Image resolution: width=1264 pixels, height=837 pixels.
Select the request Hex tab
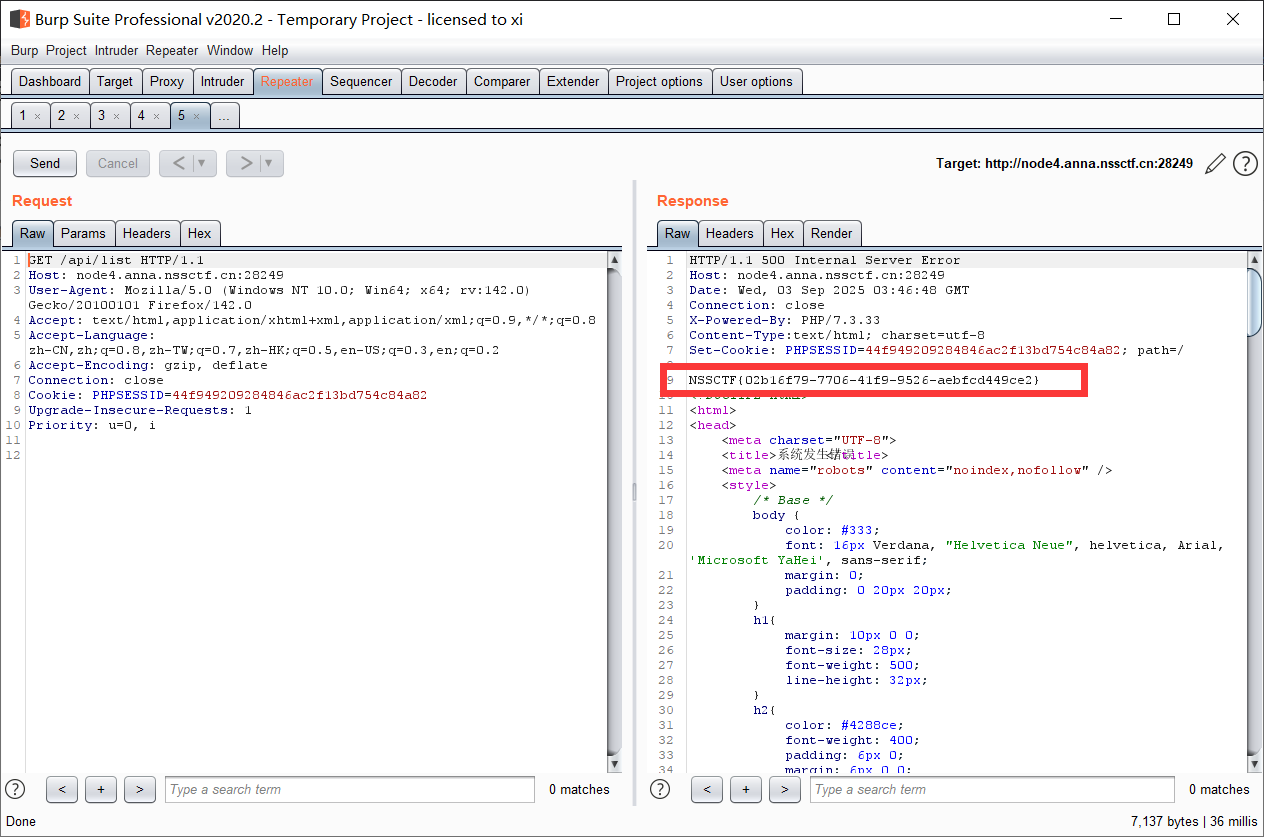tap(200, 233)
